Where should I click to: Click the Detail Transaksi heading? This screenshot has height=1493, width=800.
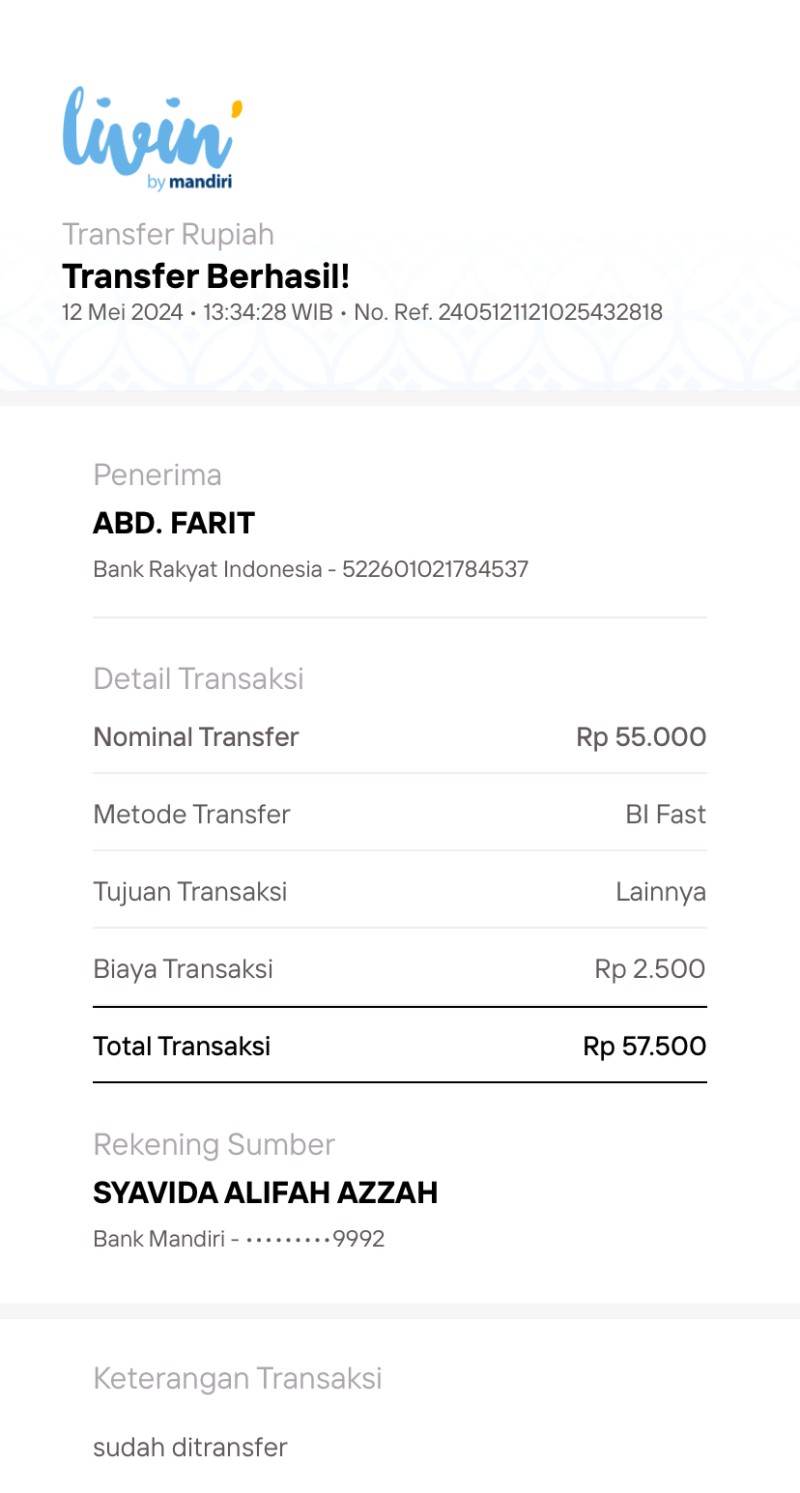pyautogui.click(x=198, y=679)
